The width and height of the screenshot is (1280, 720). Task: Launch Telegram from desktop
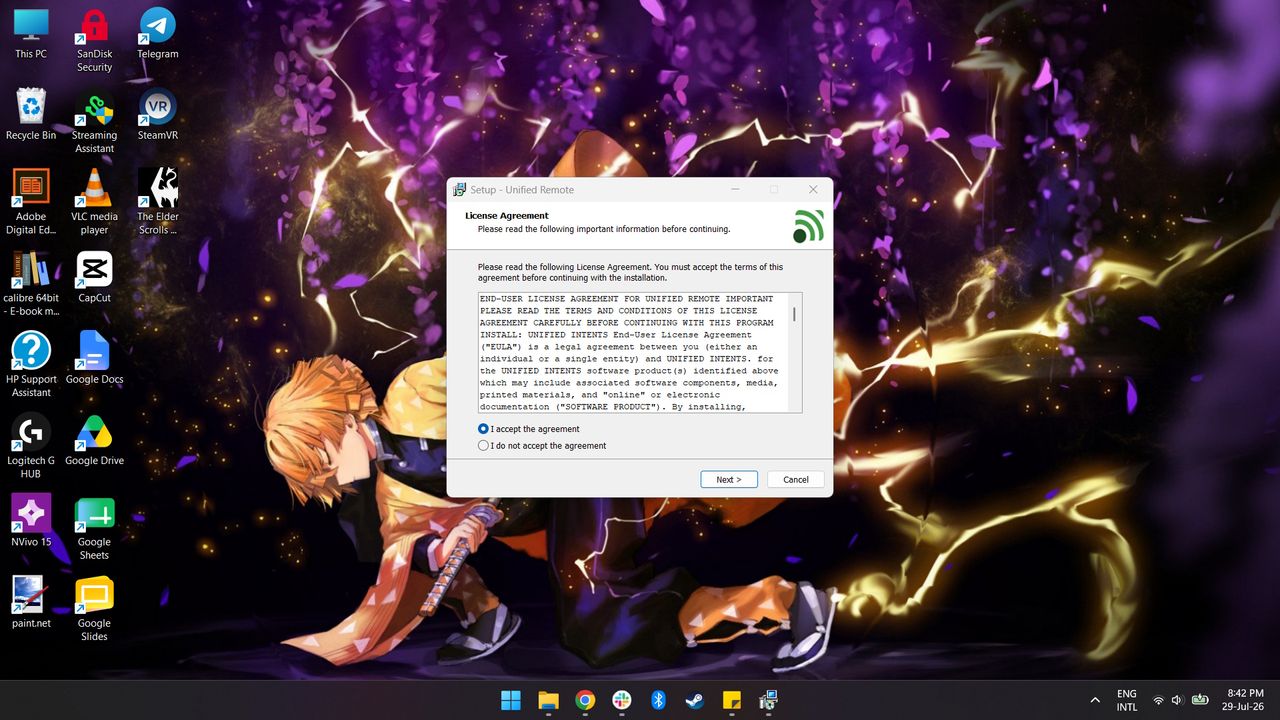click(157, 33)
